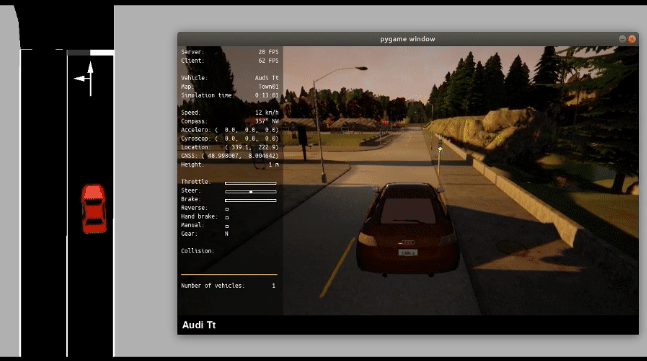The height and width of the screenshot is (361, 647).
Task: Click the yellow lane line beside the car
Action: coord(337,267)
